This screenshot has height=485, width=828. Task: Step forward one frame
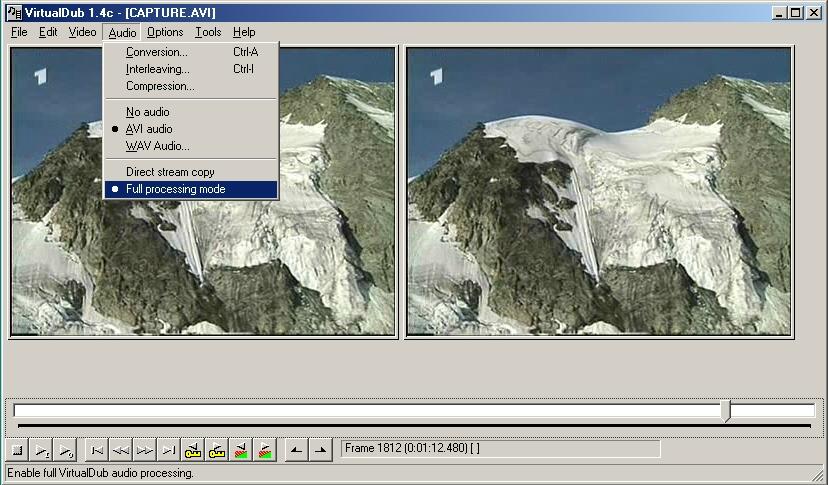coord(145,450)
